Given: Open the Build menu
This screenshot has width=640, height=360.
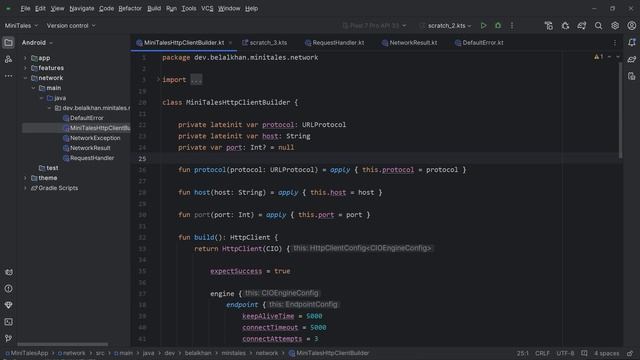Looking at the screenshot, I should coord(154,9).
